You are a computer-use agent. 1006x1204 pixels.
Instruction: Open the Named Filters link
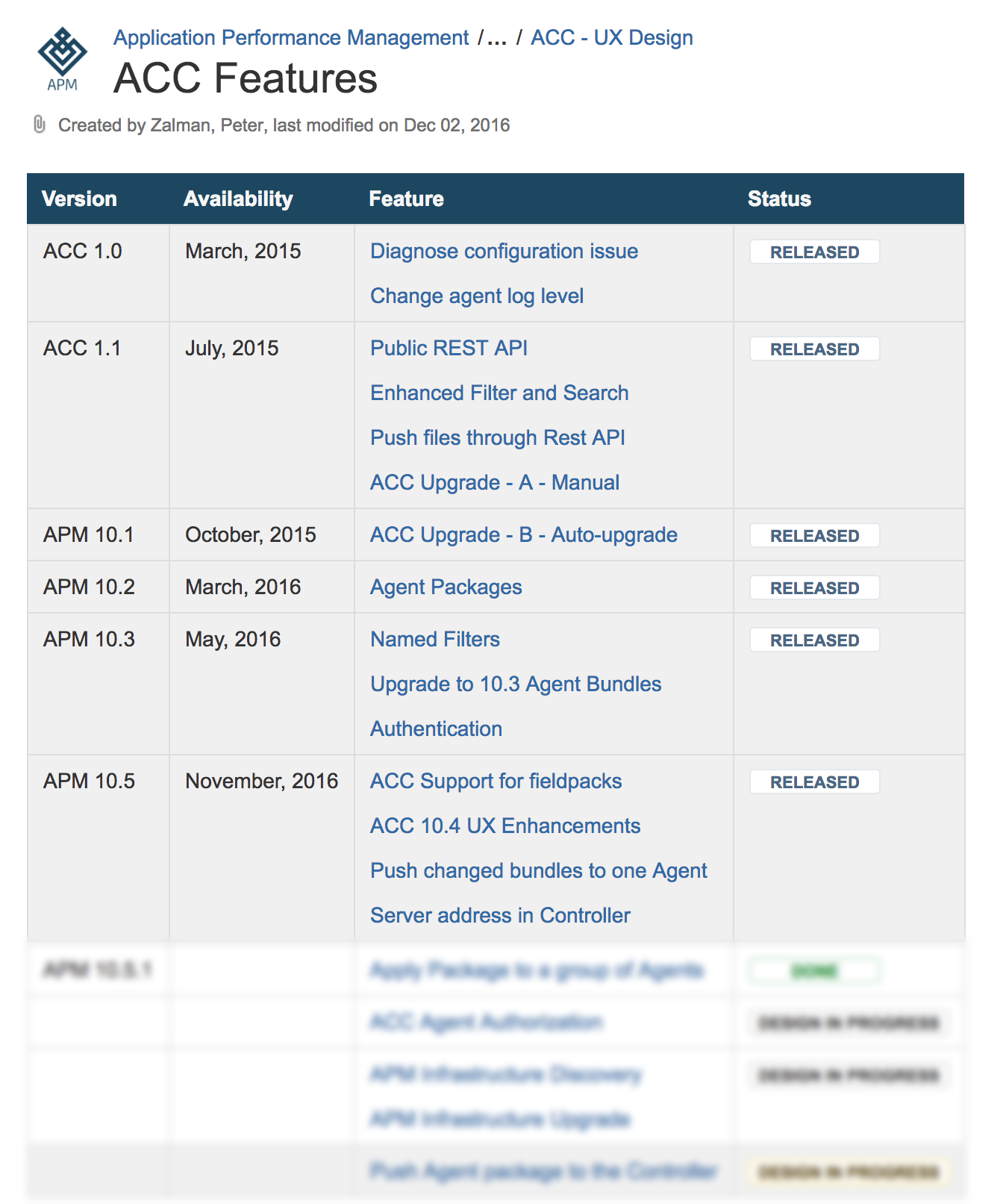[x=434, y=640]
